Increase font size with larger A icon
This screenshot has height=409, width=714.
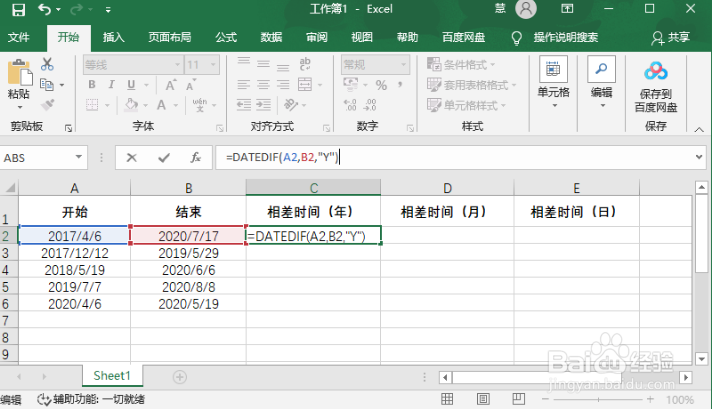(x=170, y=85)
